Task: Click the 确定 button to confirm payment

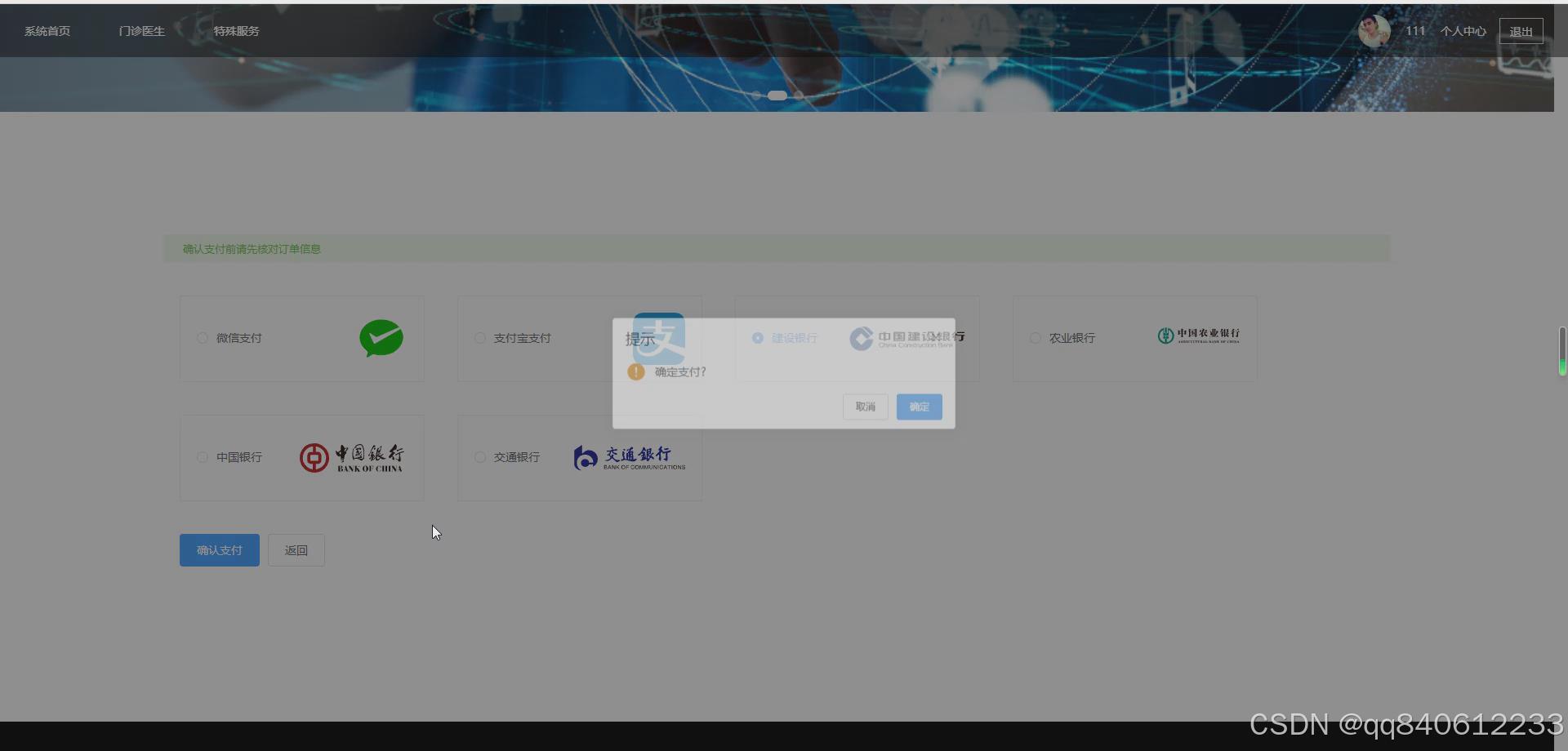Action: (x=919, y=407)
